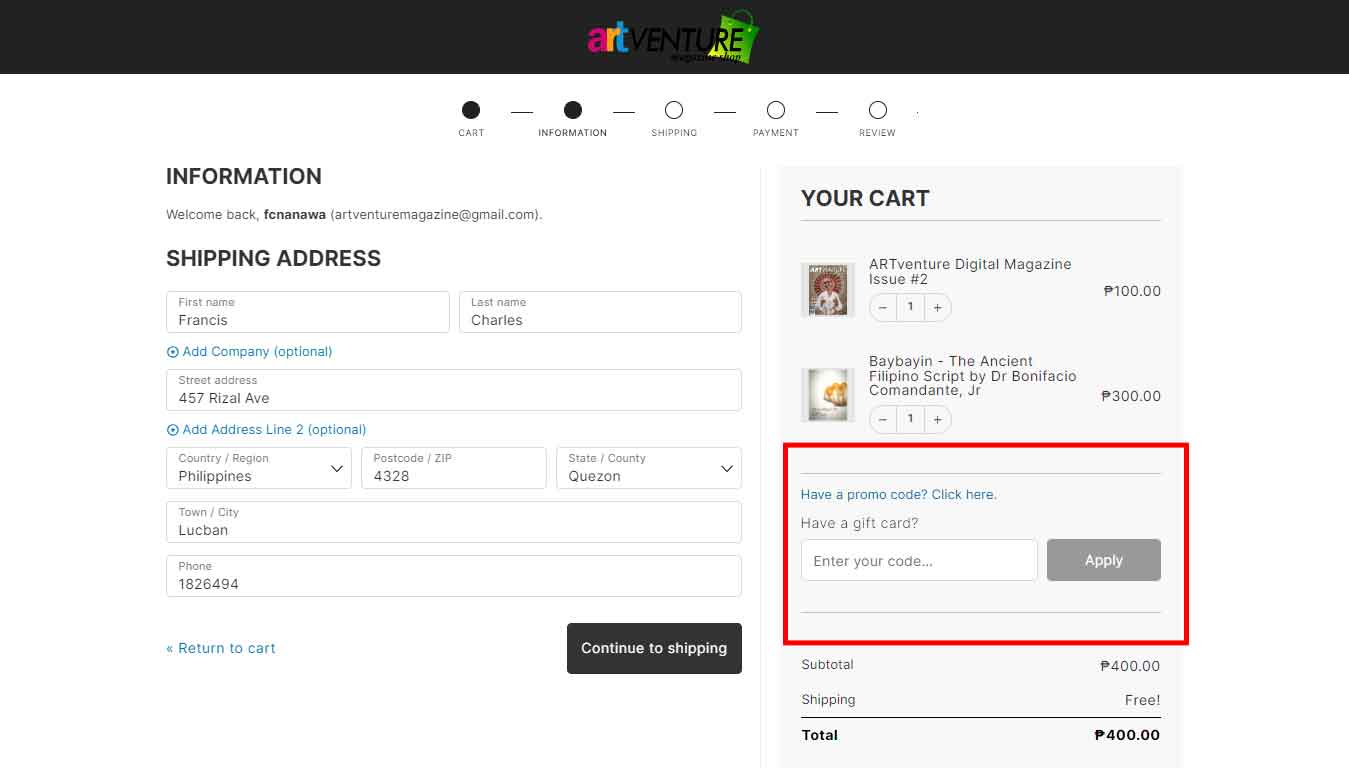
Task: Click the Phone number field
Action: [x=454, y=576]
